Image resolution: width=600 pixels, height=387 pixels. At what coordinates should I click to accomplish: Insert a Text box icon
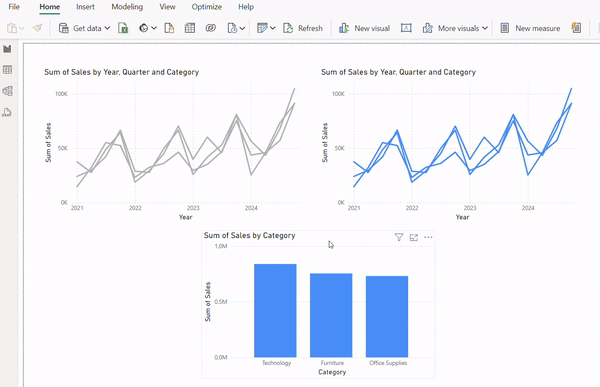pyautogui.click(x=406, y=28)
